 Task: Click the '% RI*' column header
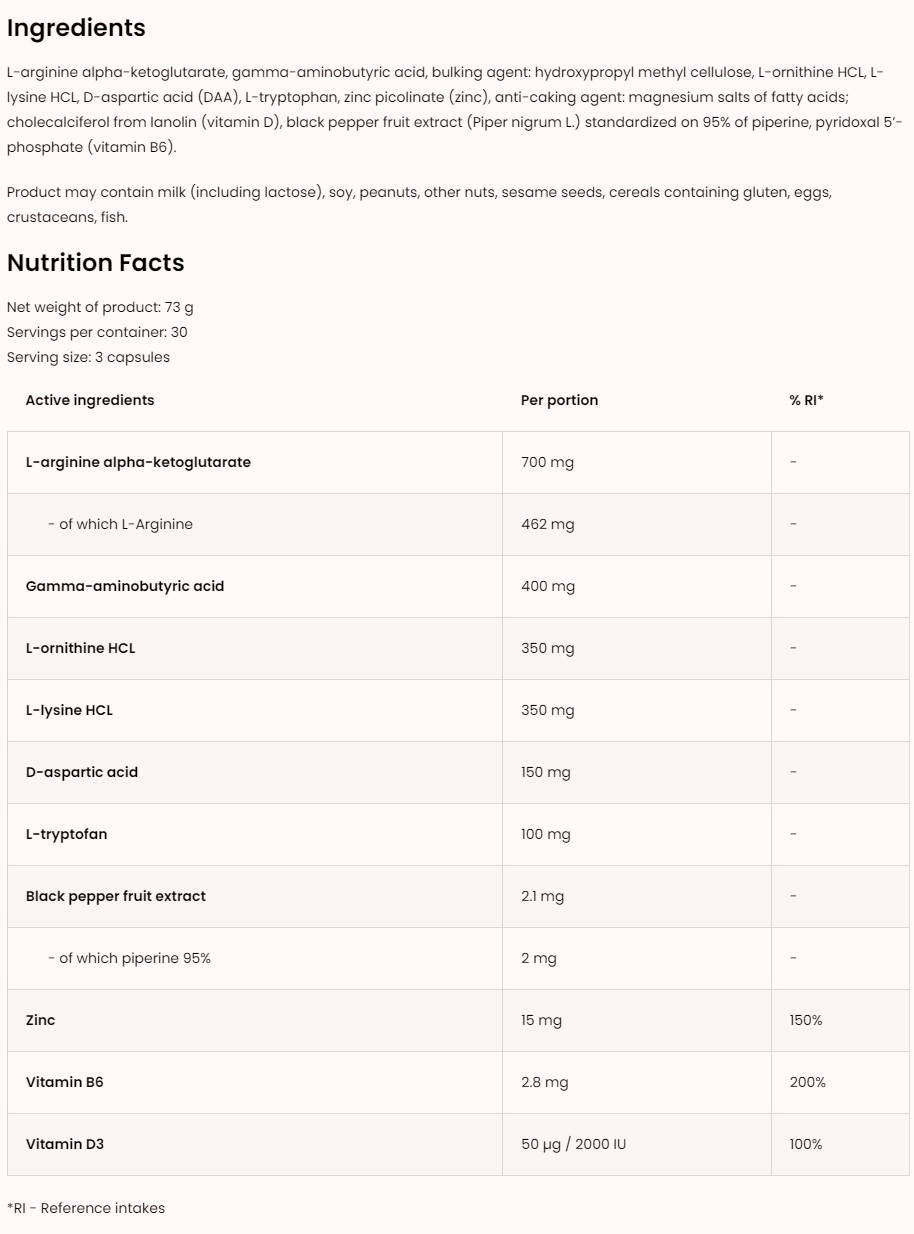click(x=806, y=400)
